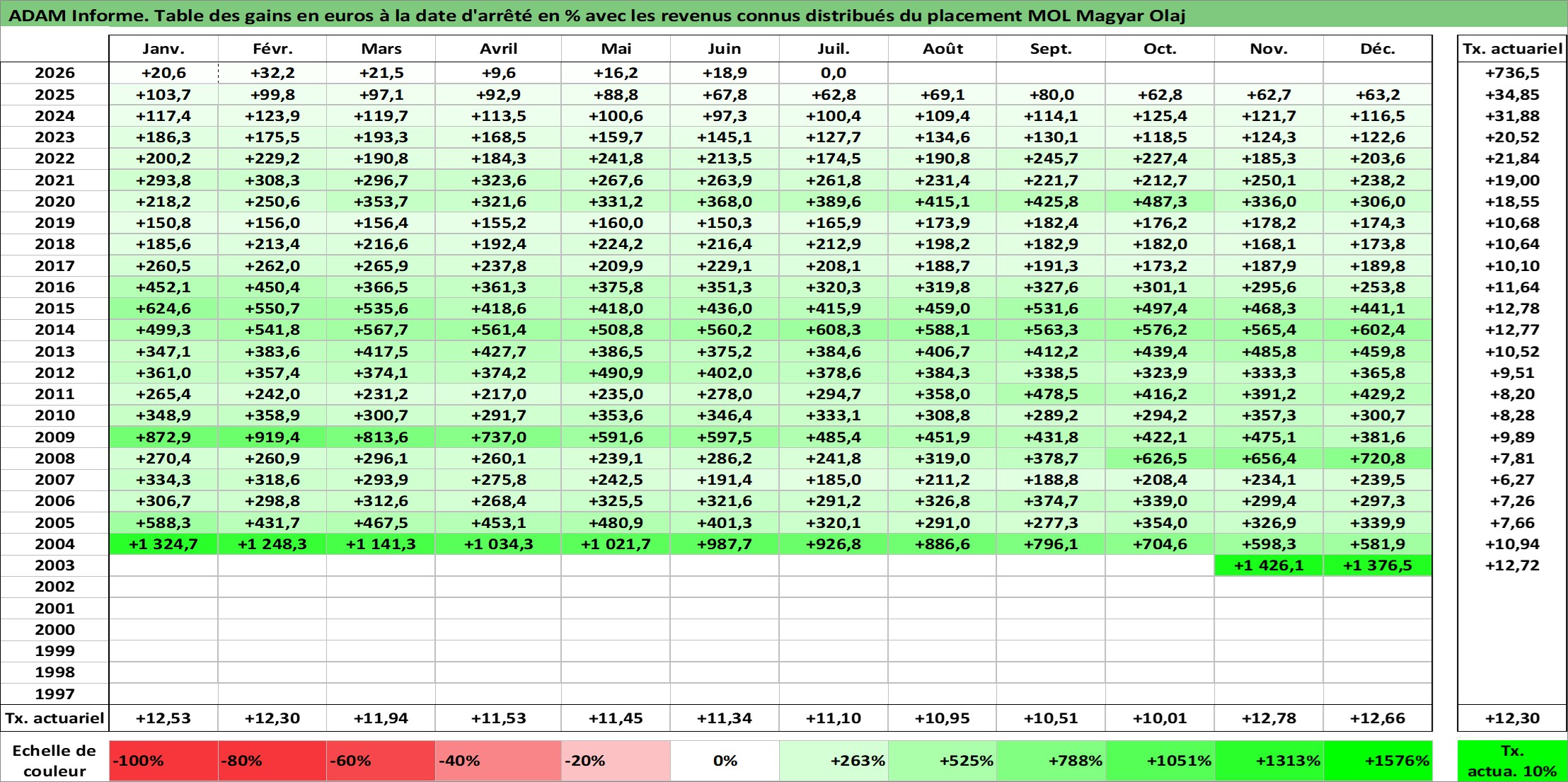
Task: Select cell +736,5 in Tx. actuariel column
Action: (1512, 73)
